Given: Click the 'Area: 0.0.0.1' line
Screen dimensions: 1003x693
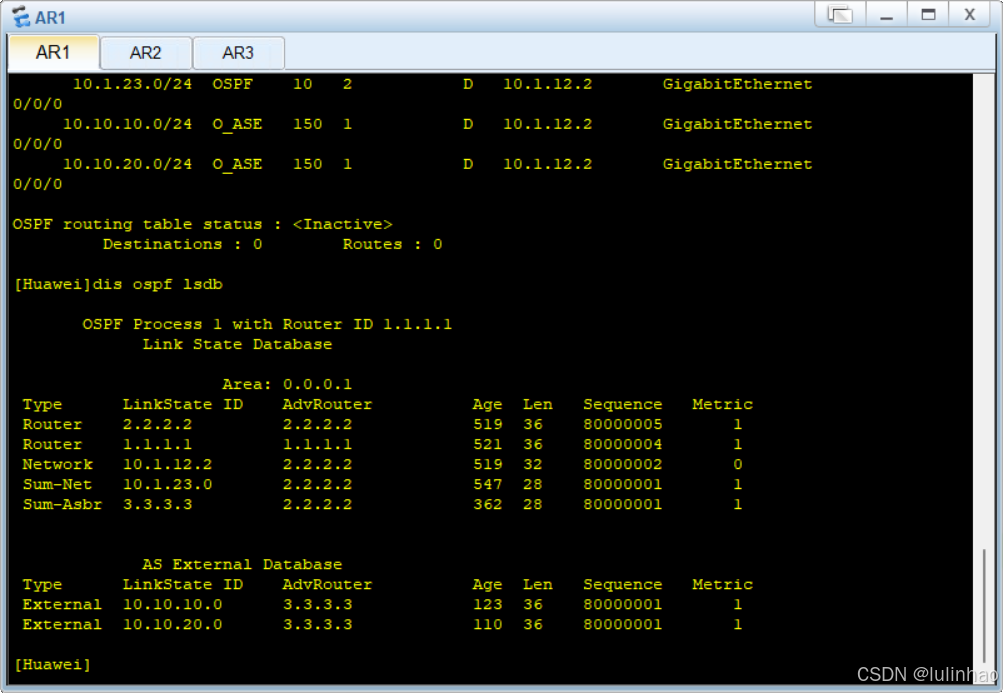Looking at the screenshot, I should click(x=287, y=384).
